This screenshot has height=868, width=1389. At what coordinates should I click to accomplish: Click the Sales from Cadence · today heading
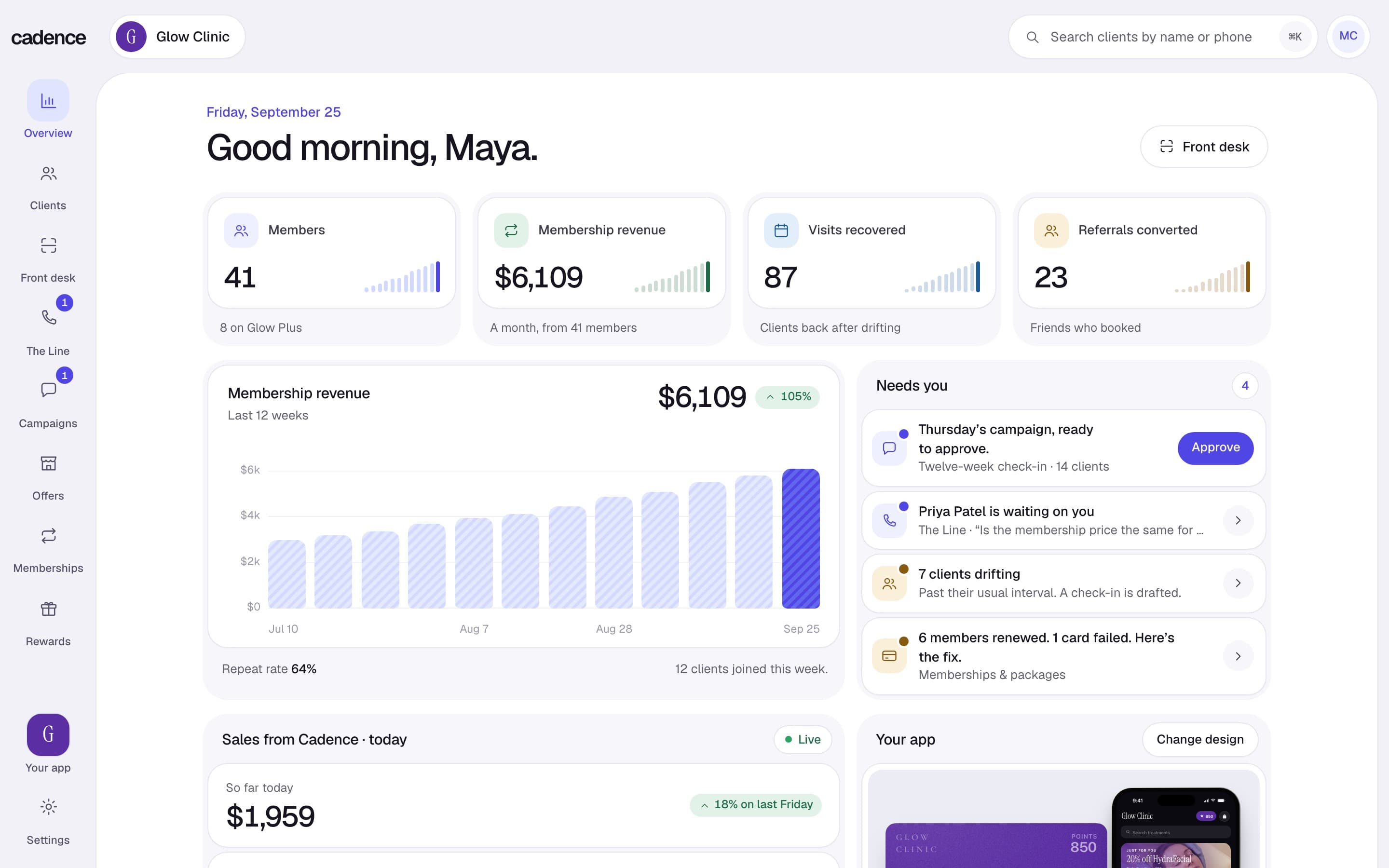[x=314, y=739]
